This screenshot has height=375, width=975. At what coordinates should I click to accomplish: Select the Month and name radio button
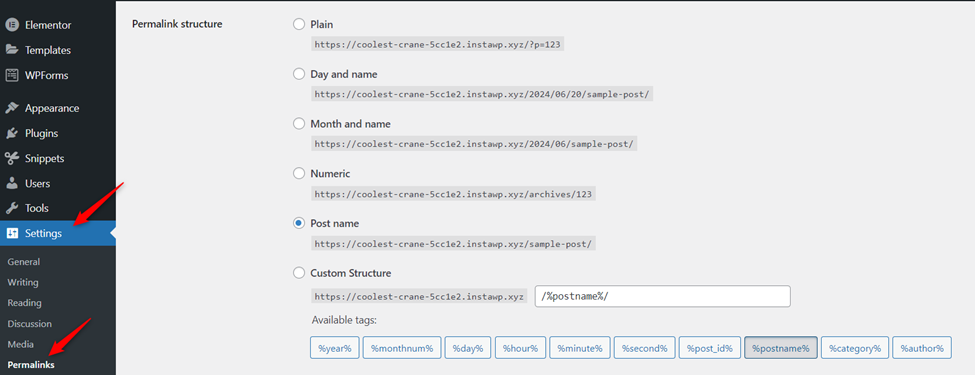point(299,124)
